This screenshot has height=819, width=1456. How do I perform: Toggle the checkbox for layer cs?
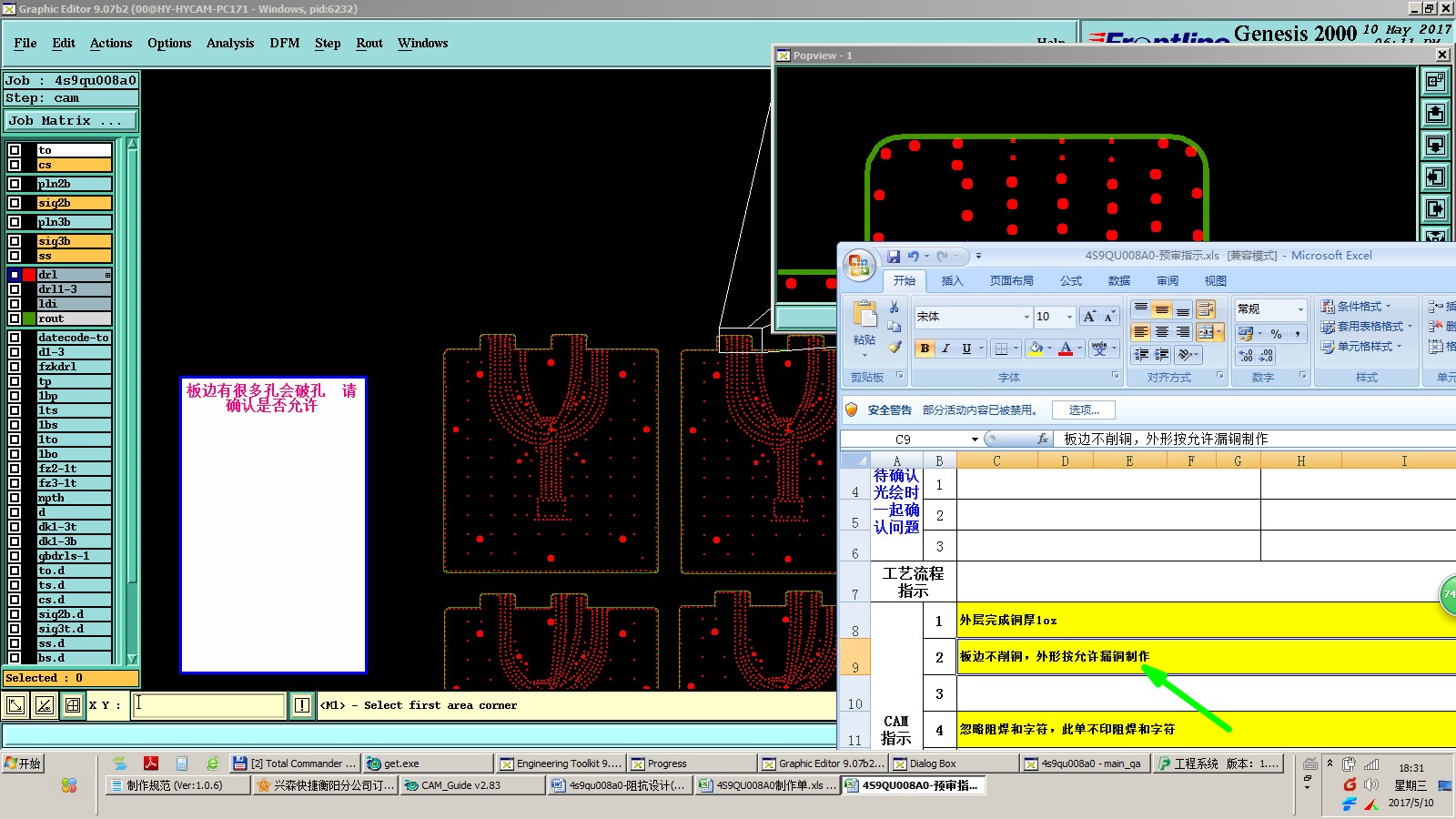pos(15,165)
